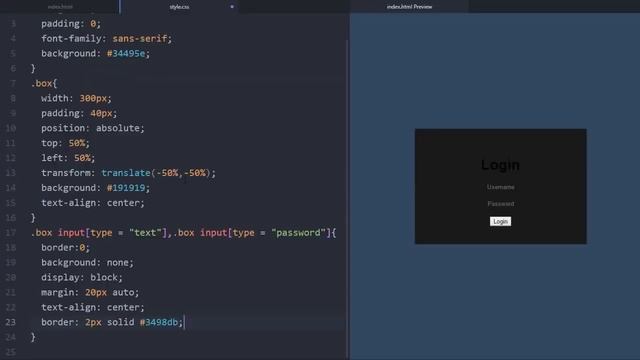Click the 'background: none;' line
The width and height of the screenshot is (640, 360).
(x=87, y=262)
